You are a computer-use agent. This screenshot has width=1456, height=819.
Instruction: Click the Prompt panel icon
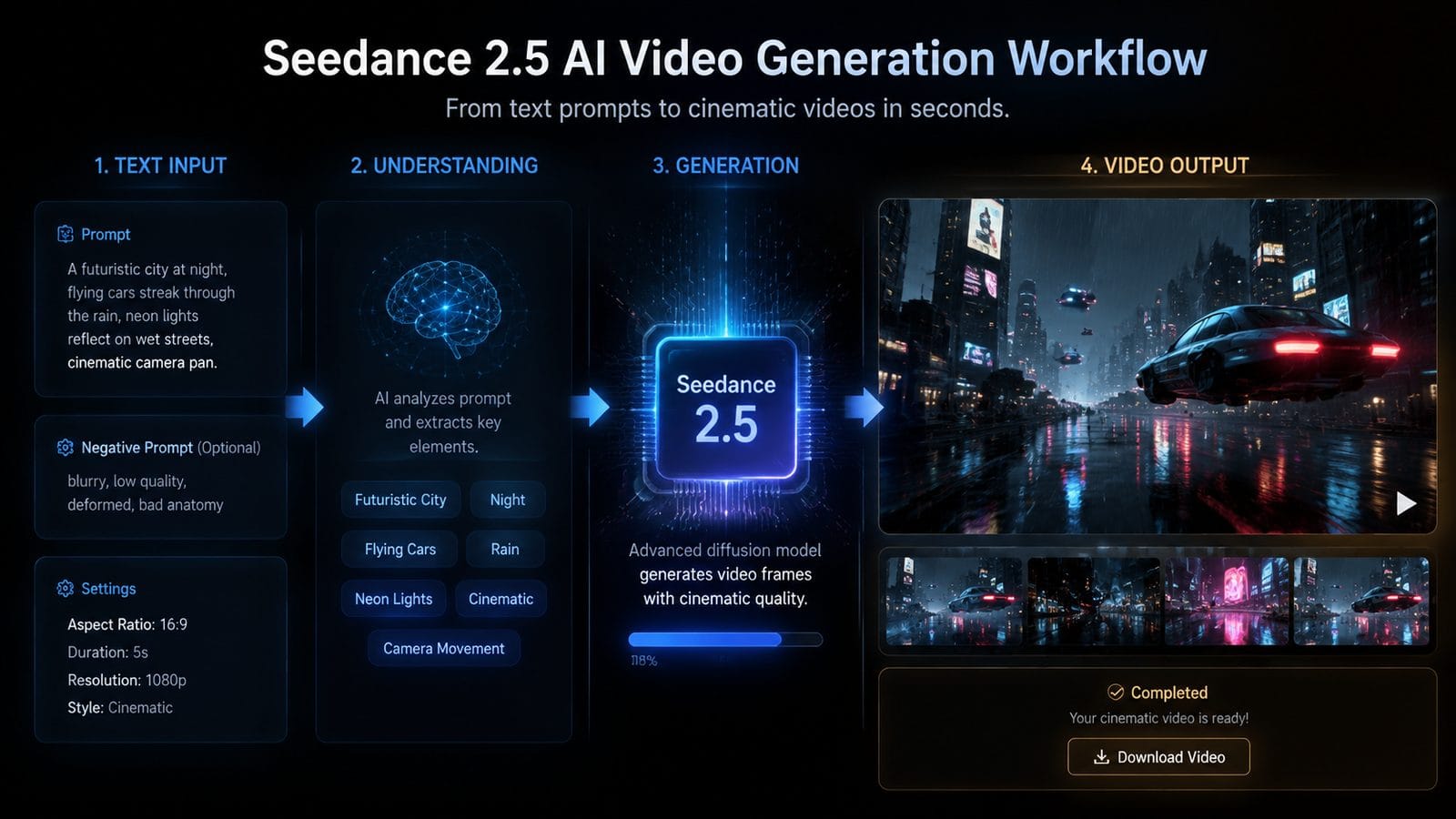[x=65, y=234]
